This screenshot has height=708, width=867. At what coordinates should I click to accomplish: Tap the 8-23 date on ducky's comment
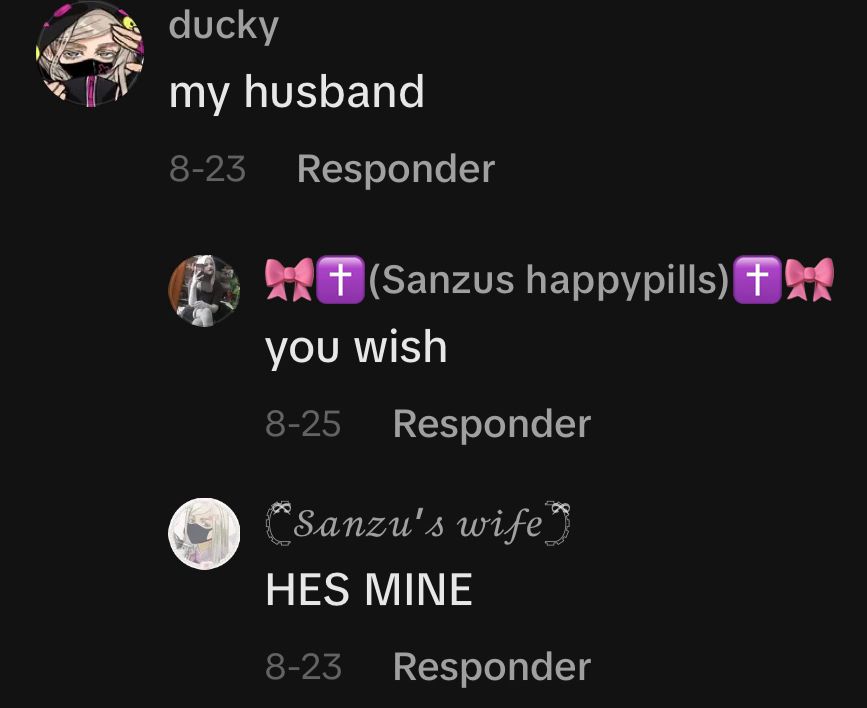coord(207,169)
